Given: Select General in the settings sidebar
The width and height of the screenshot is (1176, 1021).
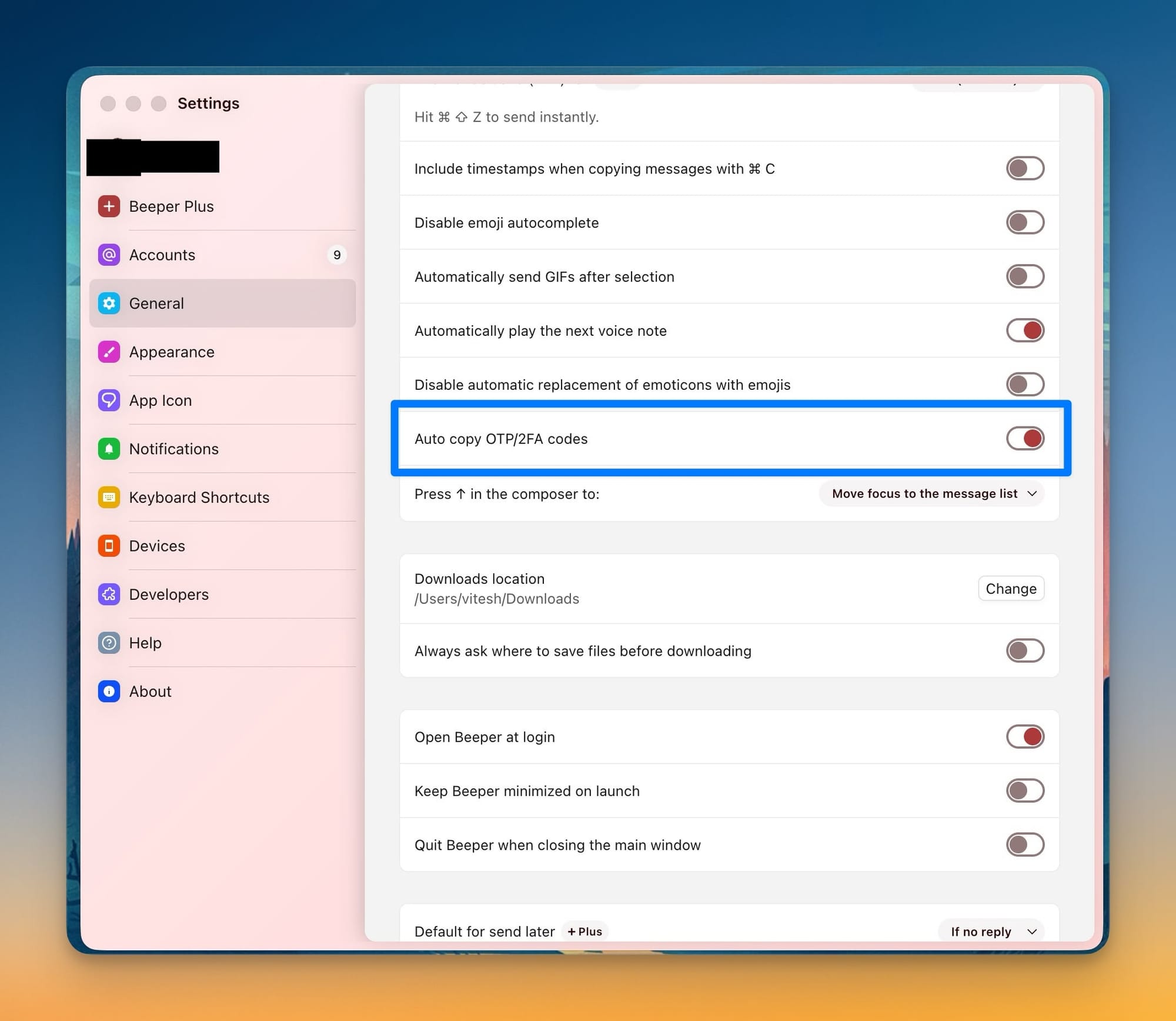Looking at the screenshot, I should pyautogui.click(x=157, y=303).
